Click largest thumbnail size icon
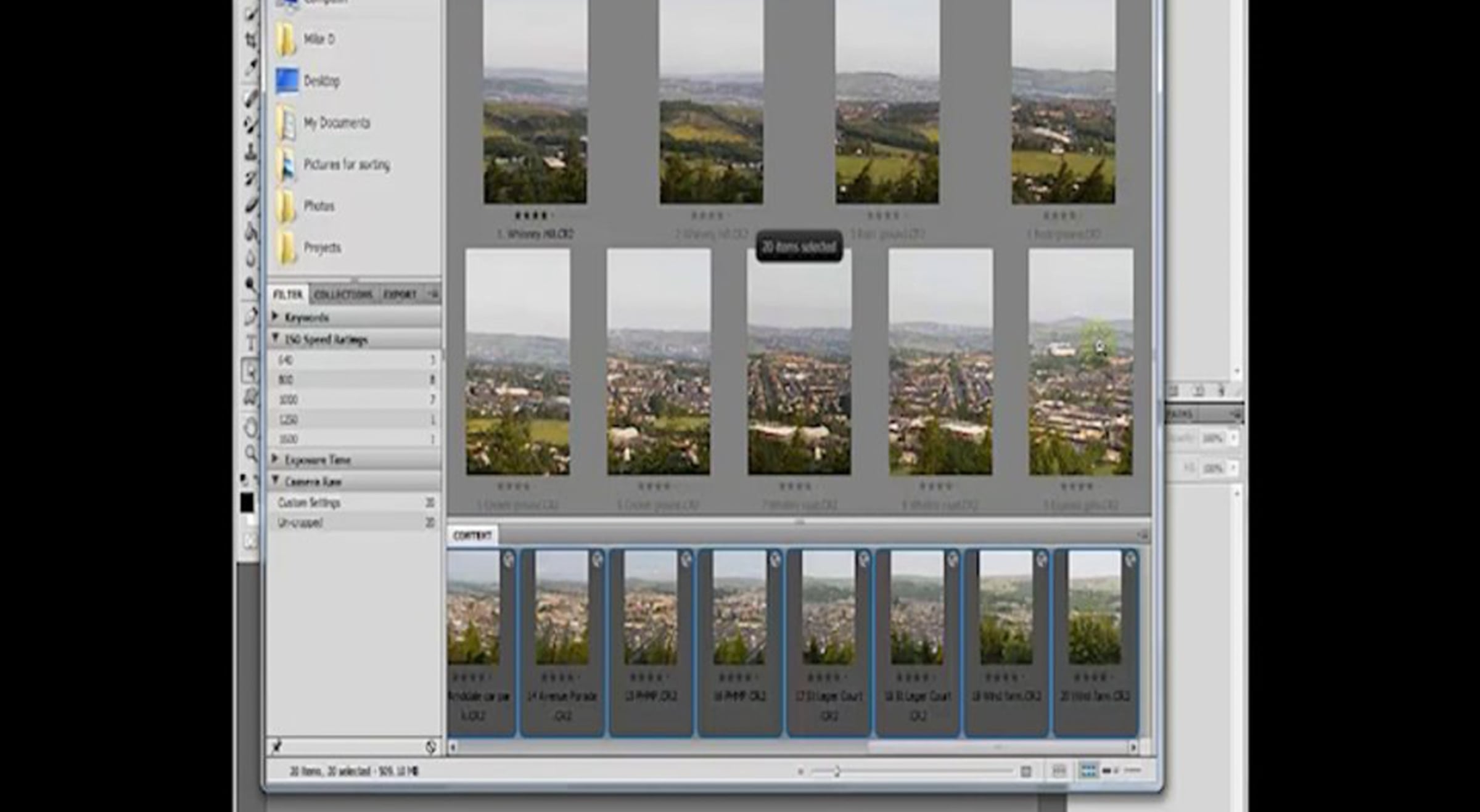This screenshot has height=812, width=1480. (1026, 771)
